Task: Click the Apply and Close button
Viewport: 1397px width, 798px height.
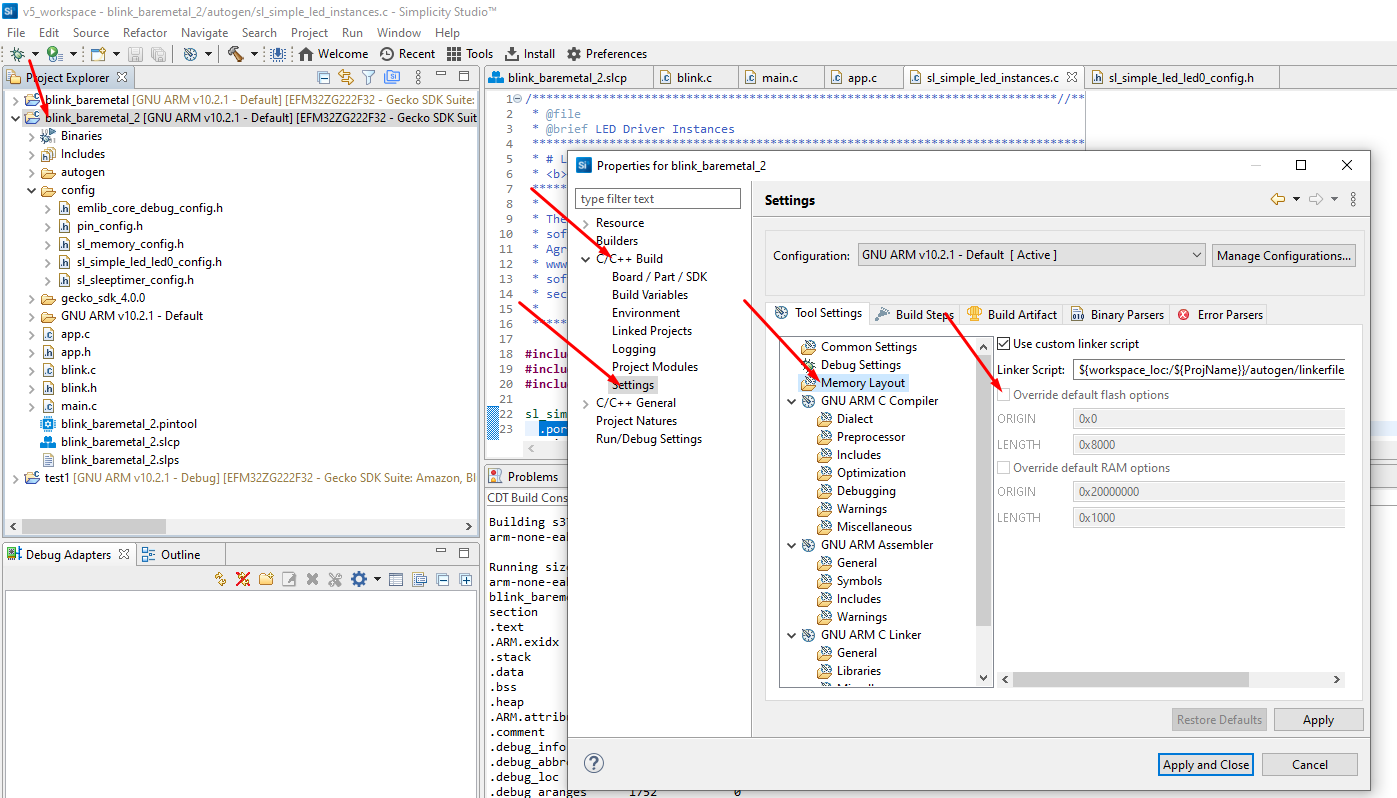Action: (1205, 763)
